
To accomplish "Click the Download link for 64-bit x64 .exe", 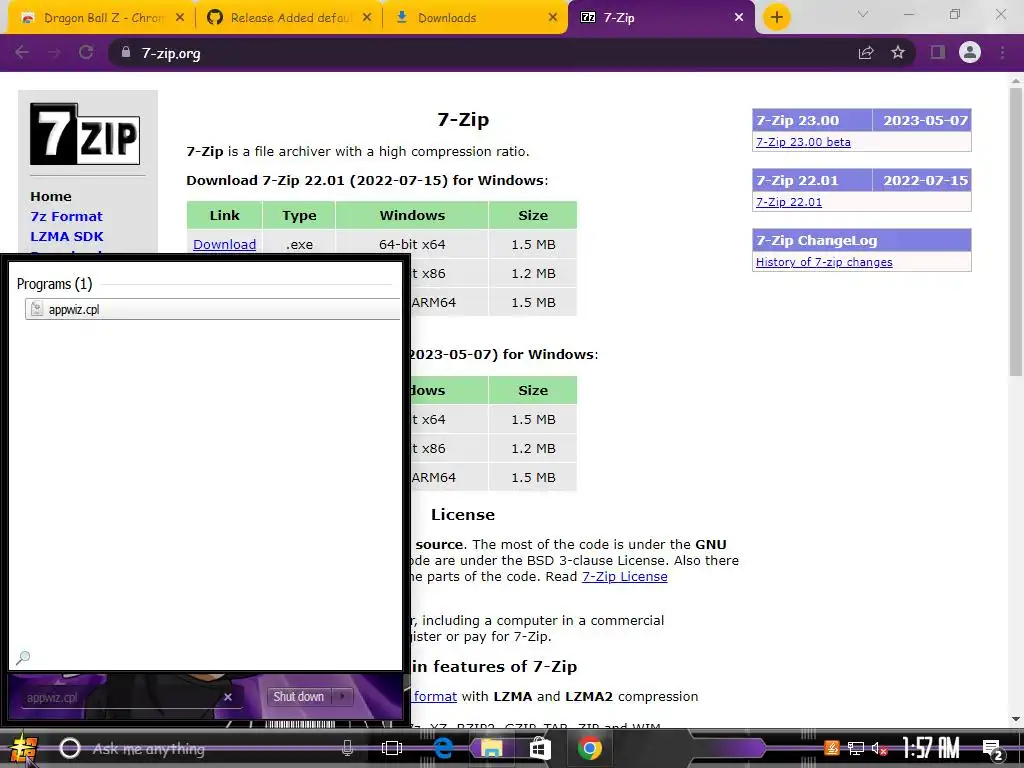I will pyautogui.click(x=225, y=244).
